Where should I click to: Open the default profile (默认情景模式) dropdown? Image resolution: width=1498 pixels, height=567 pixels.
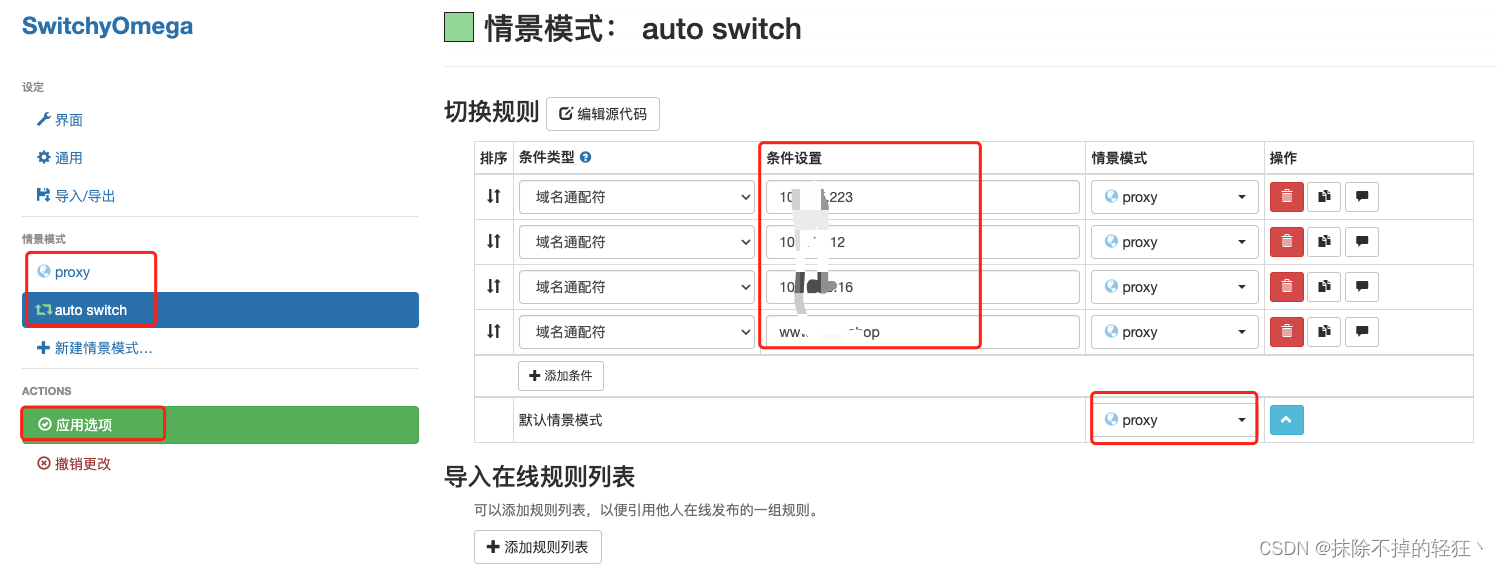1175,420
